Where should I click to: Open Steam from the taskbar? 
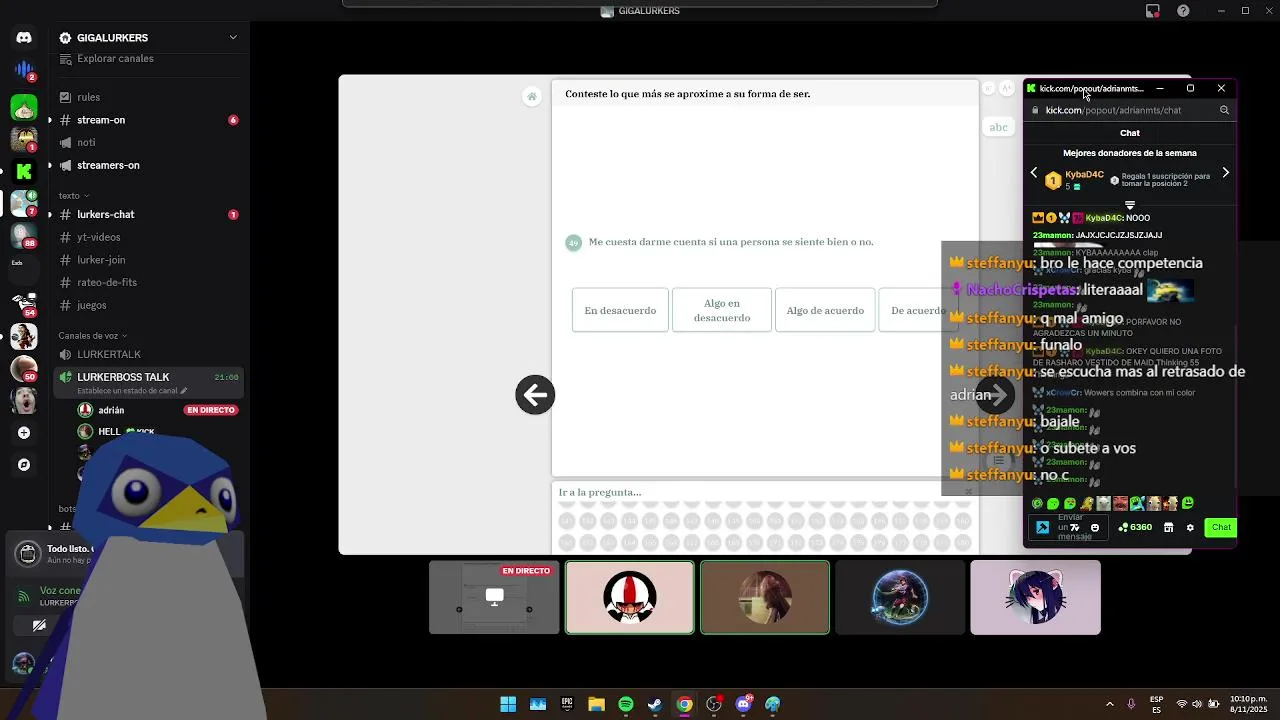pos(655,704)
